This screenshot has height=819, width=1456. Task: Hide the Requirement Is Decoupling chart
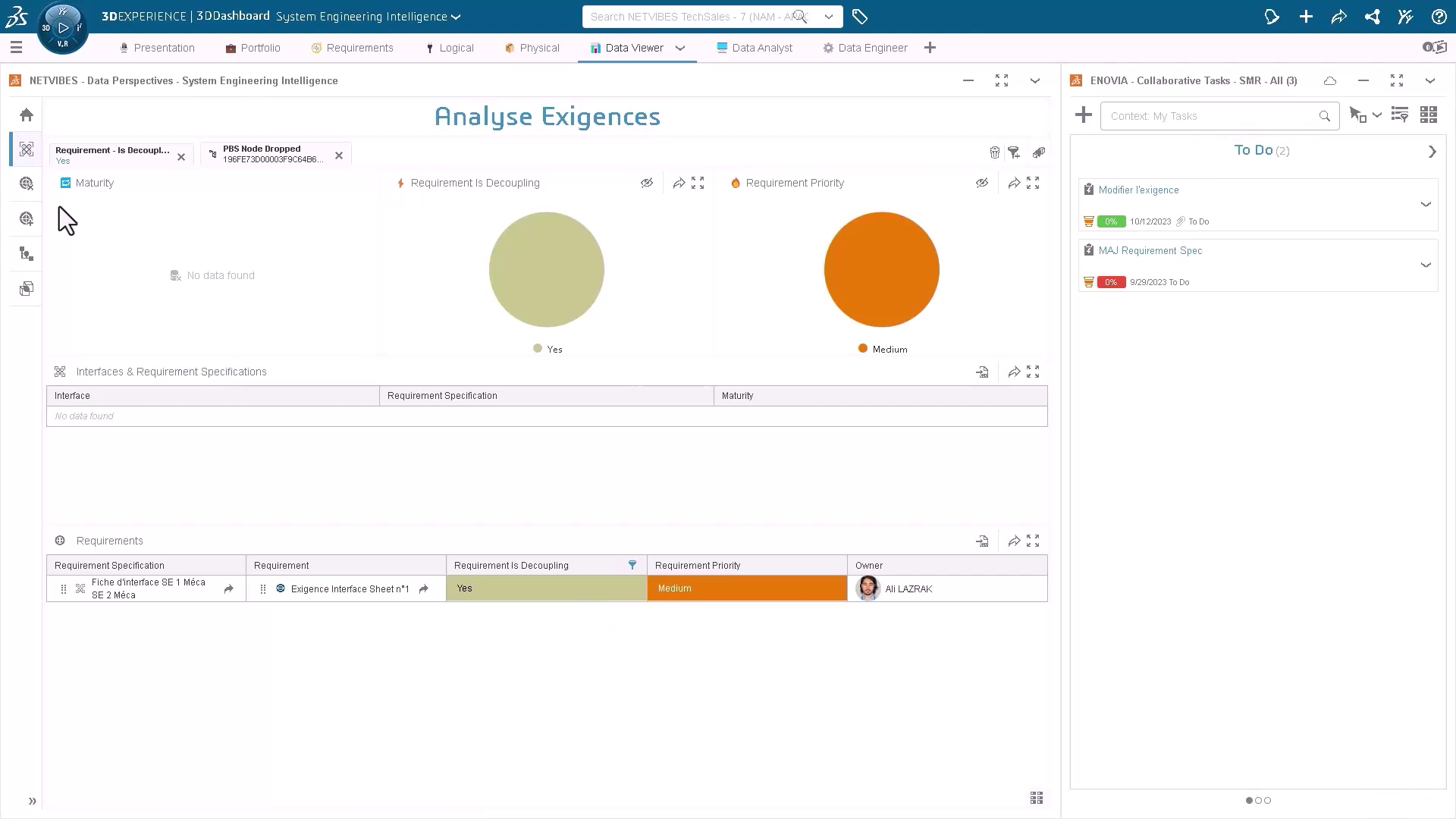click(x=646, y=183)
